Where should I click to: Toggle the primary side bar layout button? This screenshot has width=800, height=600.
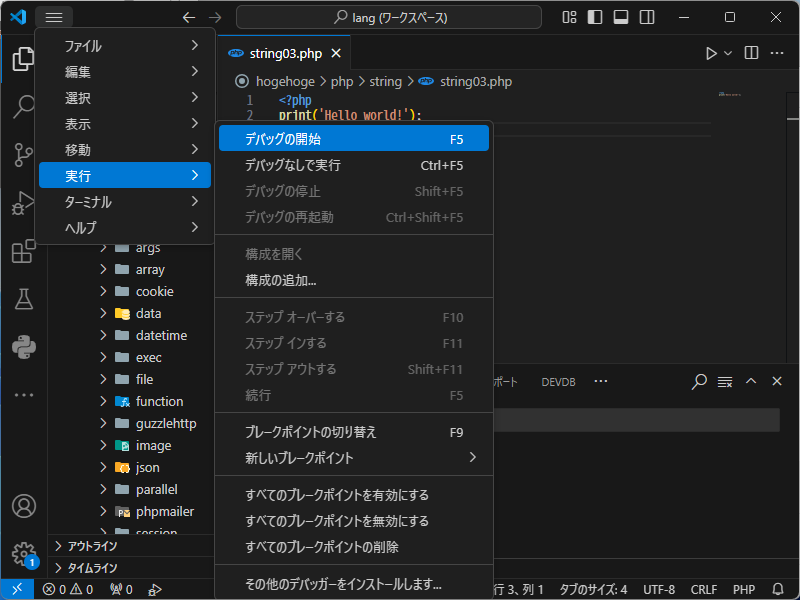595,17
